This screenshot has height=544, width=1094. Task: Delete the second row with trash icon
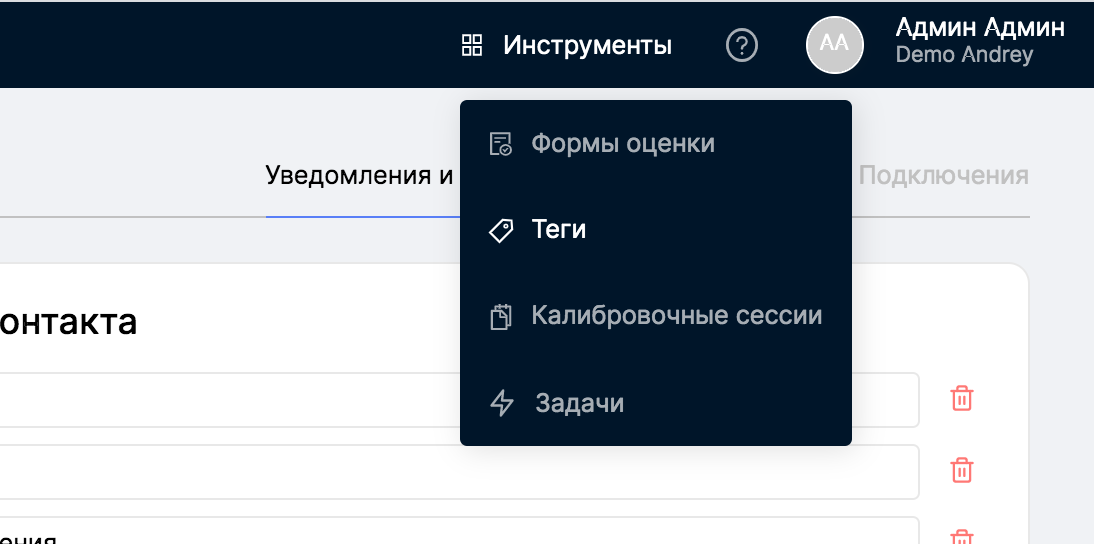(961, 470)
